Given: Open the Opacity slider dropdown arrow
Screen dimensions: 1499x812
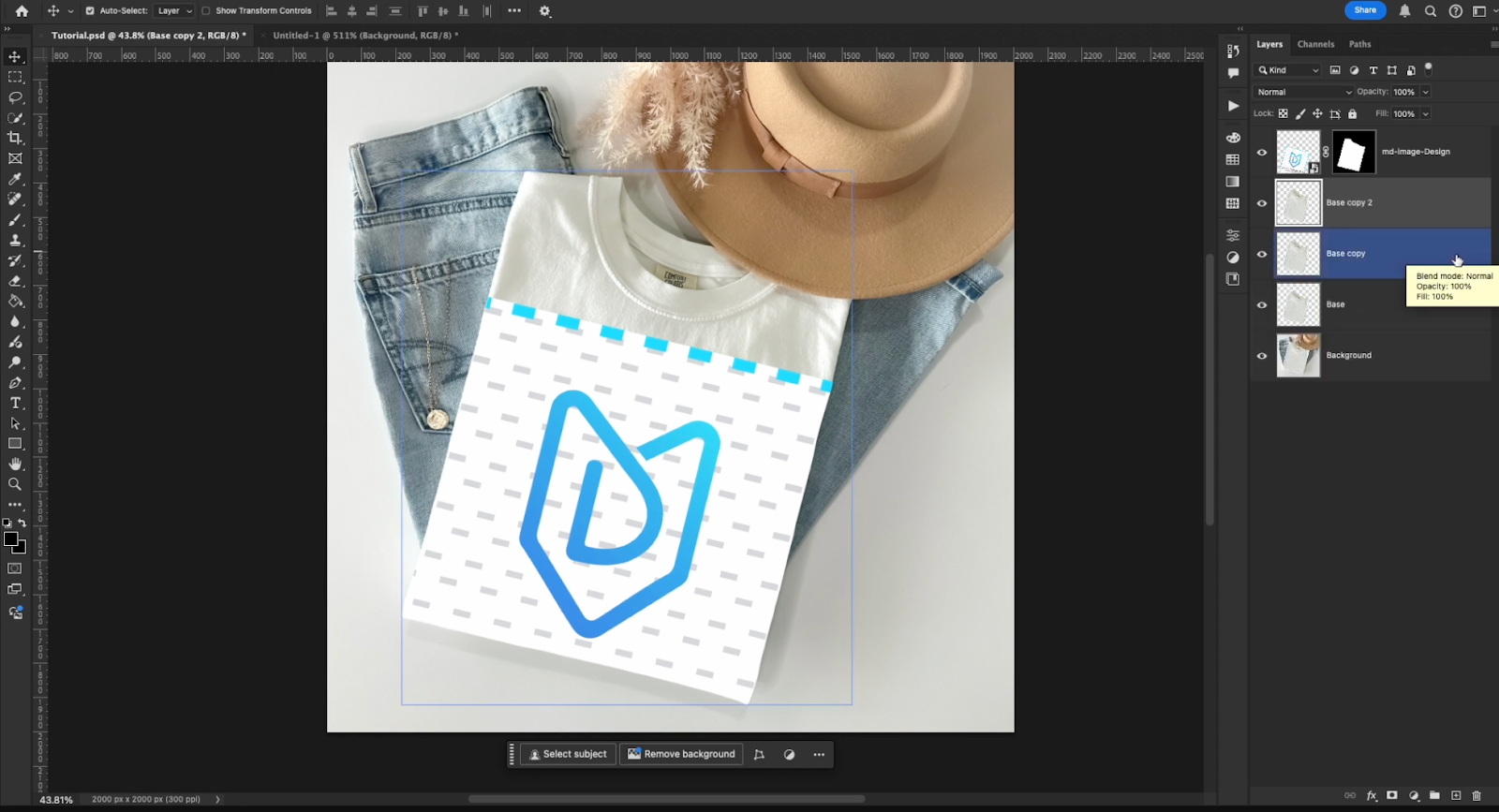Looking at the screenshot, I should tap(1425, 92).
